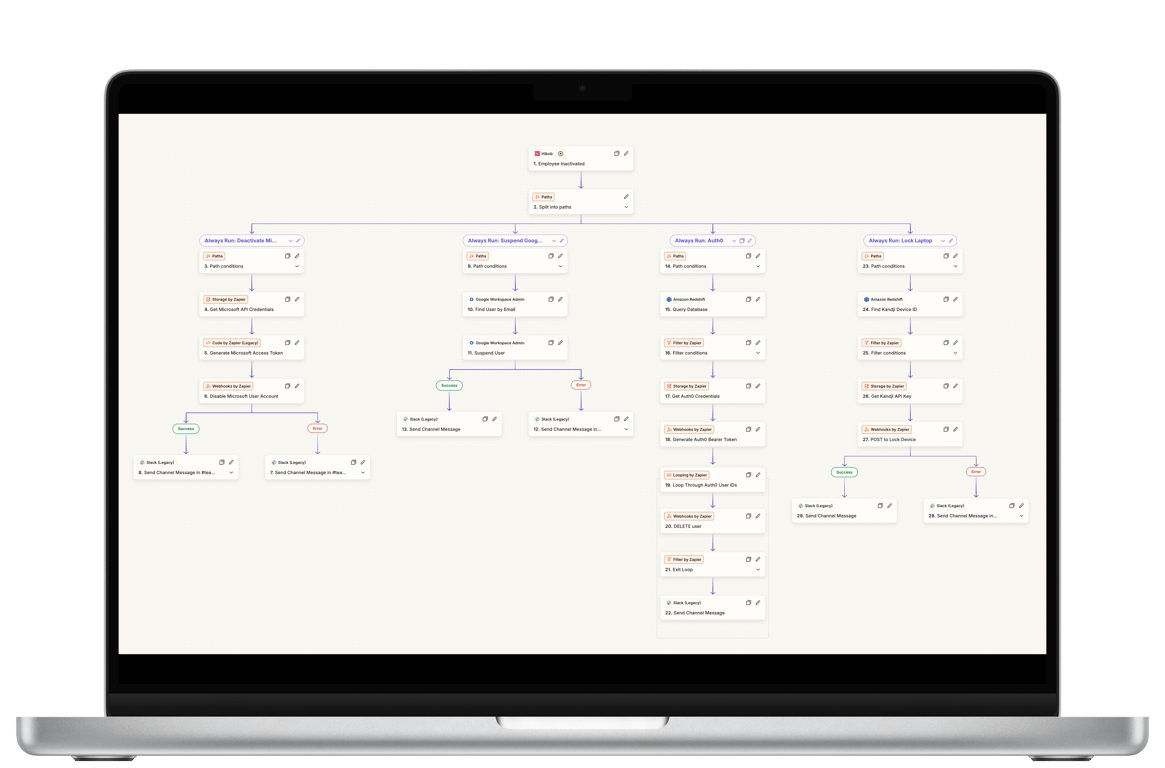Select Success branch below step 11 Suspend User
The width and height of the screenshot is (1165, 768).
coord(450,385)
